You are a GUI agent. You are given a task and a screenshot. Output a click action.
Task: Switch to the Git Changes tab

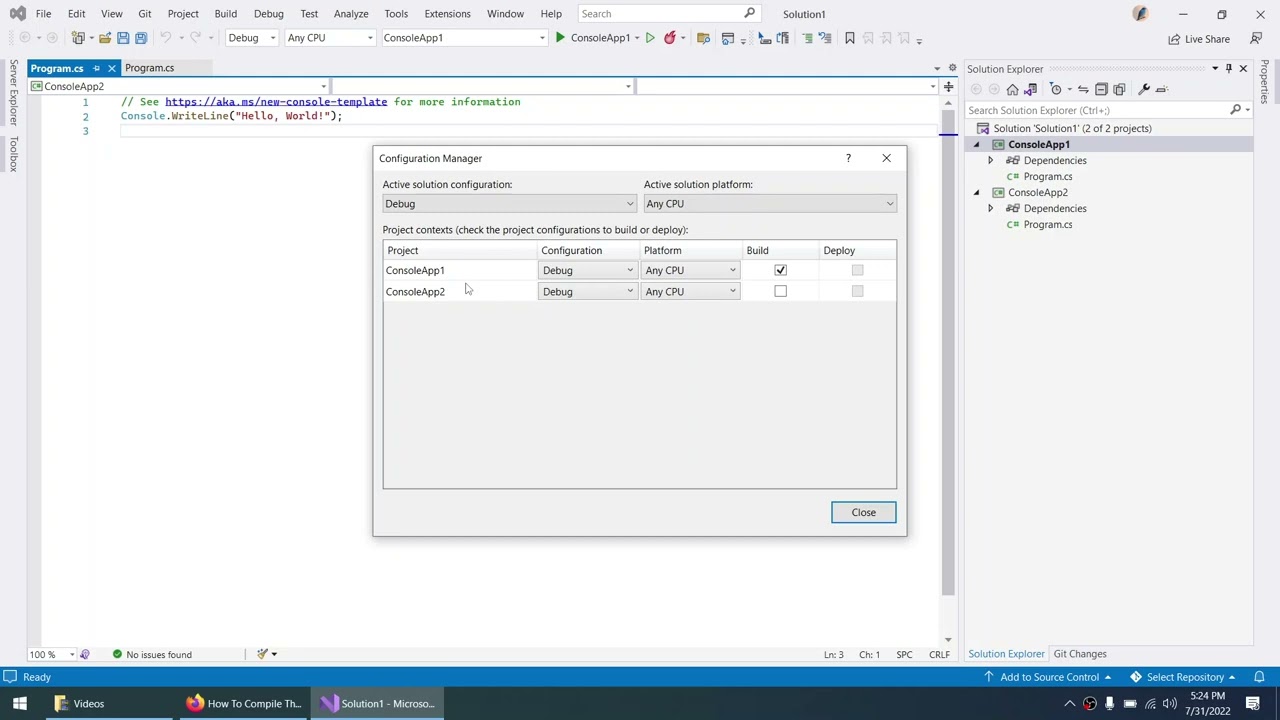[x=1080, y=654]
